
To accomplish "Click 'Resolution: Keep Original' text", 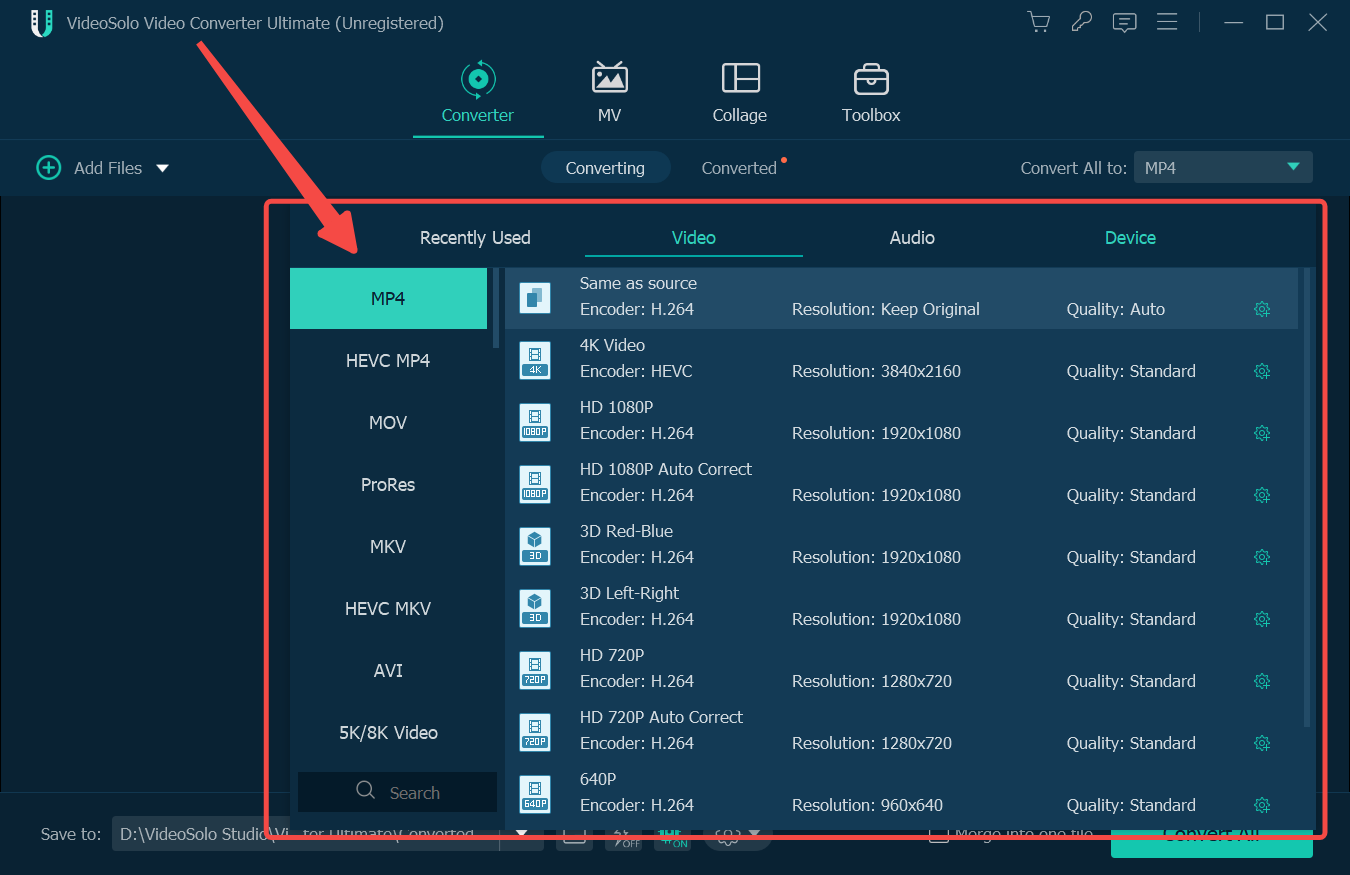I will (886, 309).
